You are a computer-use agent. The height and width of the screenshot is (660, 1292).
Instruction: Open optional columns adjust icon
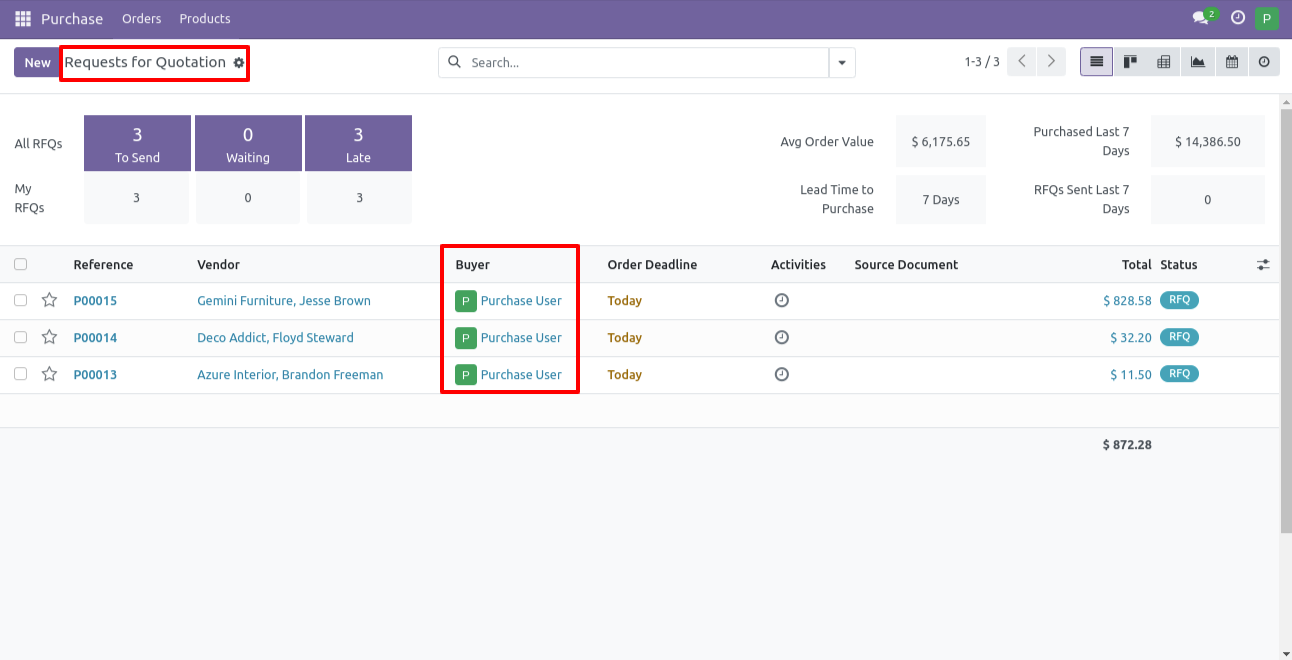coord(1264,265)
